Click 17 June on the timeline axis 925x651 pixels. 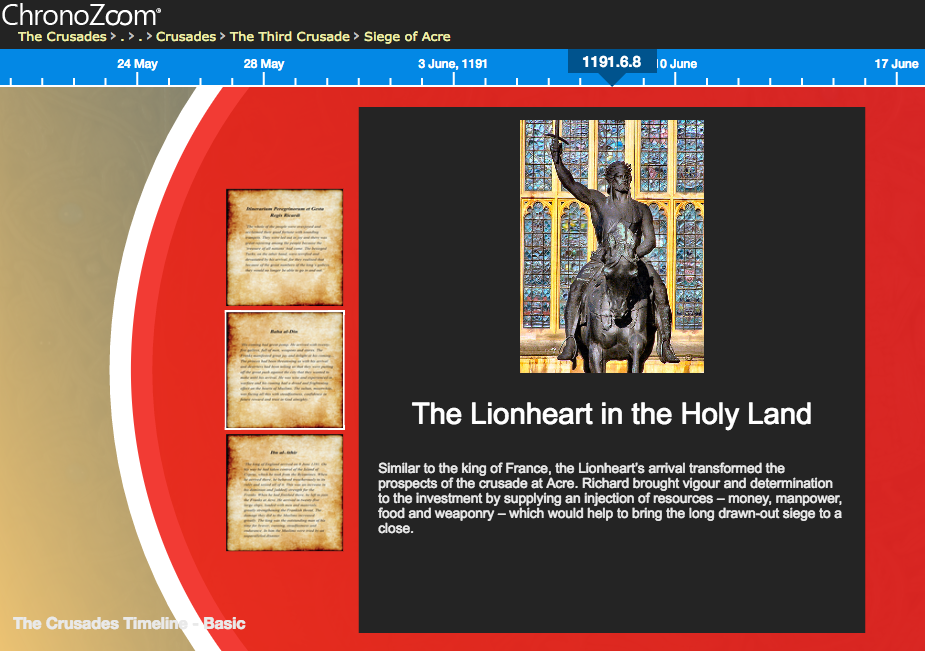[x=896, y=64]
